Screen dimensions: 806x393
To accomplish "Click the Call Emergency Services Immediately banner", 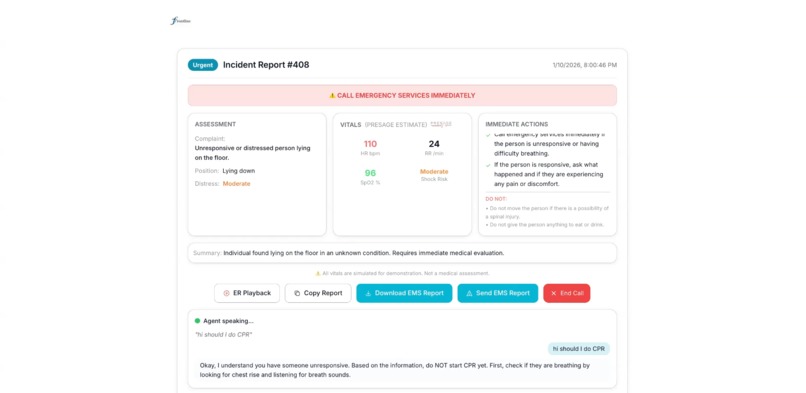I will click(x=402, y=96).
